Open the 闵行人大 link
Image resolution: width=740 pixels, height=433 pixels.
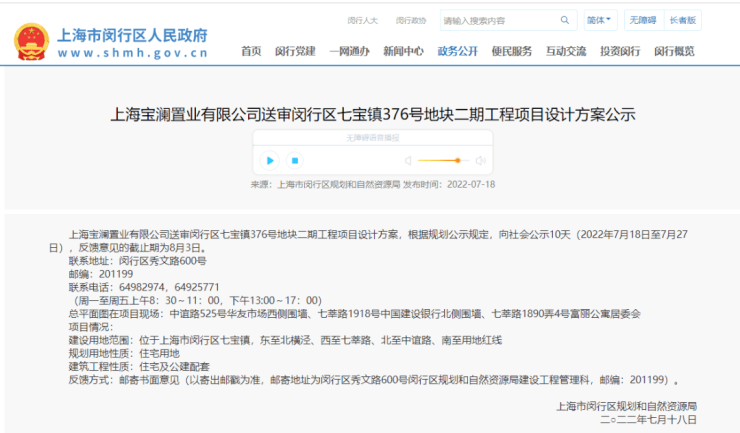(362, 20)
